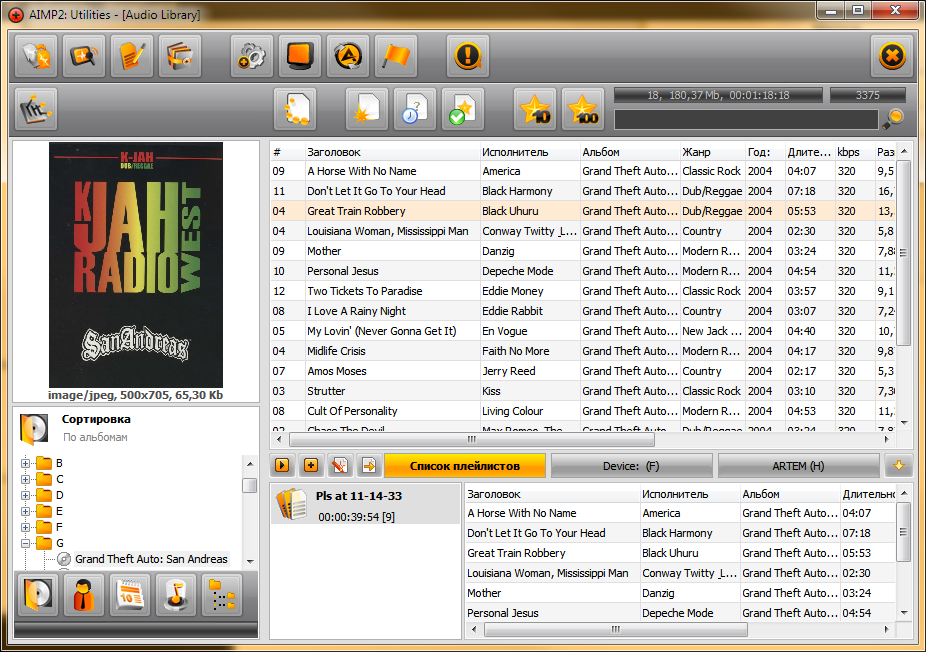Select Grand Theft Auto: San Andreas album
Screen dimensions: 926x652
[151, 559]
